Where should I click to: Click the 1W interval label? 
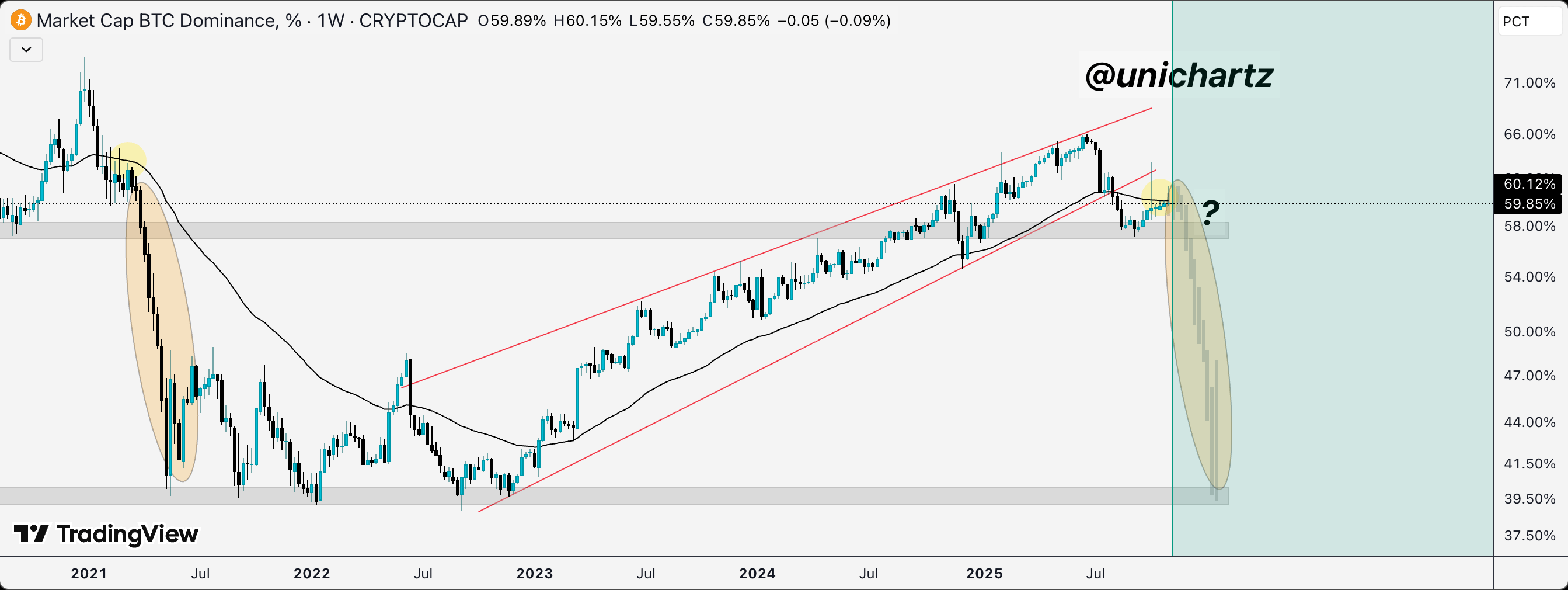tap(330, 20)
